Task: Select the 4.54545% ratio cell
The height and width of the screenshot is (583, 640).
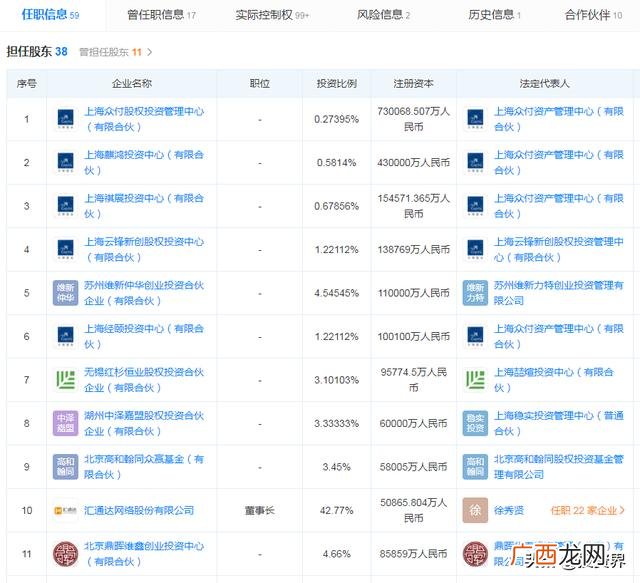Action: coord(337,293)
